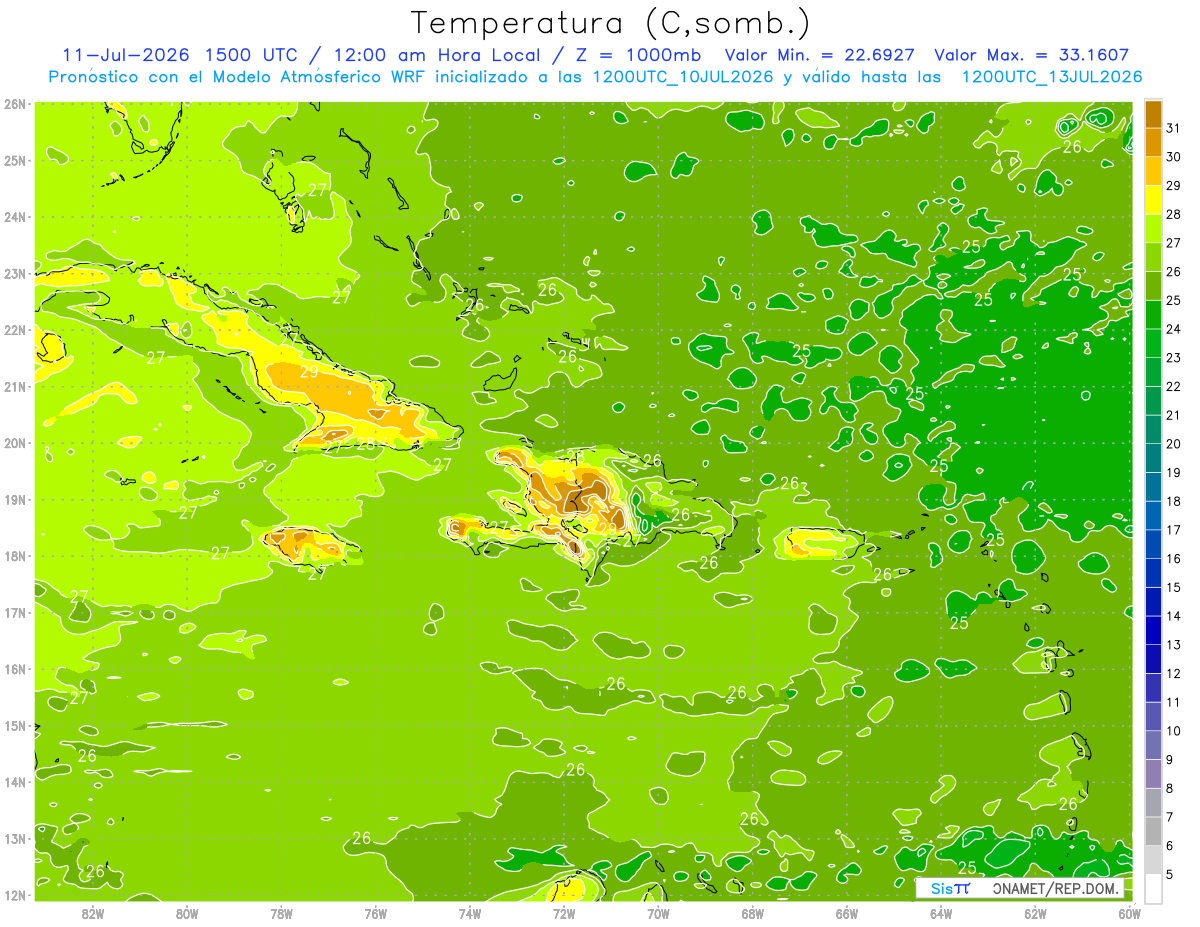The width and height of the screenshot is (1200, 927).
Task: Click the 74W longitude axis label
Action: click(470, 912)
